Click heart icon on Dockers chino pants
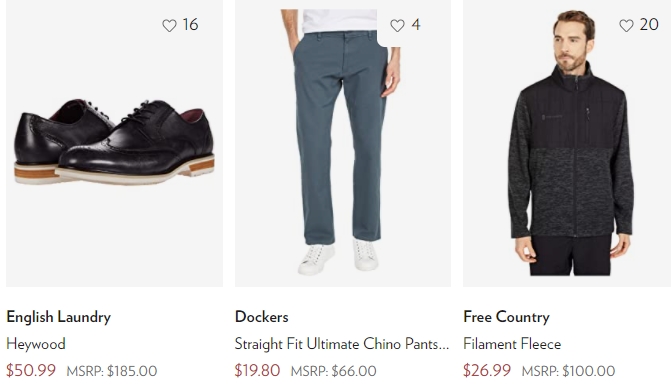This screenshot has width=671, height=385. (398, 26)
